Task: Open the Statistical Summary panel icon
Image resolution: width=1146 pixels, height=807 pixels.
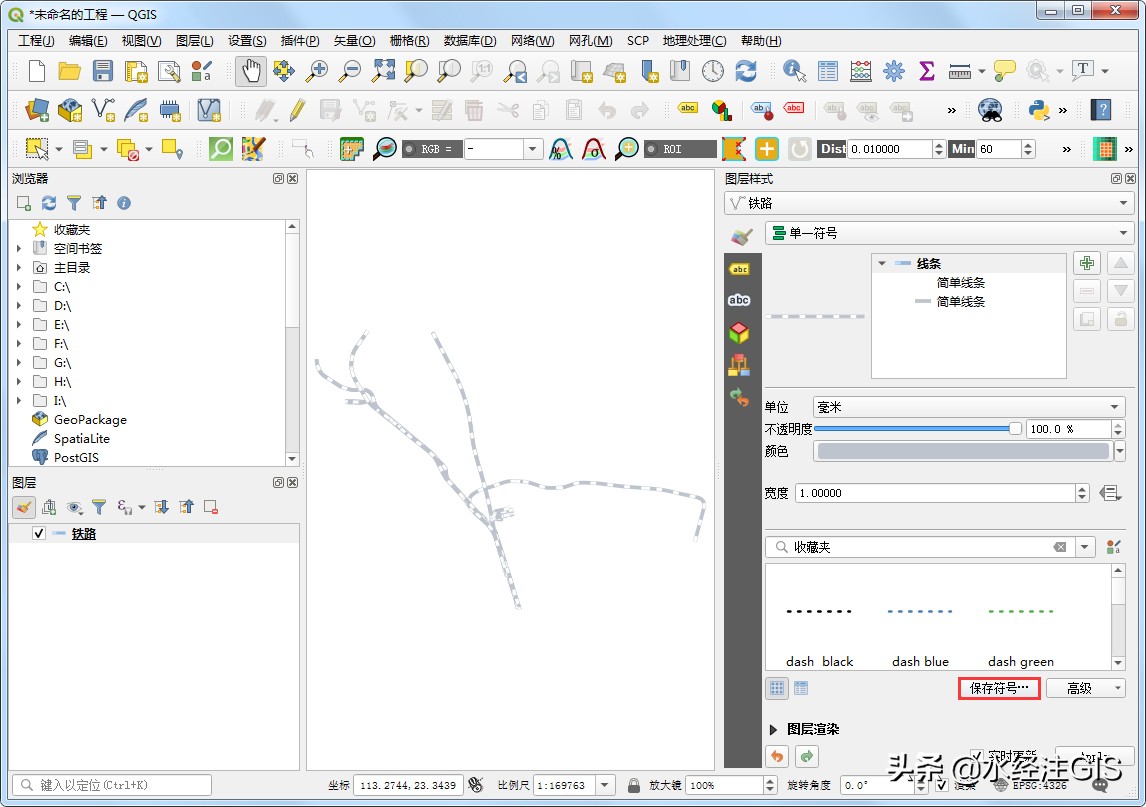Action: pyautogui.click(x=927, y=71)
